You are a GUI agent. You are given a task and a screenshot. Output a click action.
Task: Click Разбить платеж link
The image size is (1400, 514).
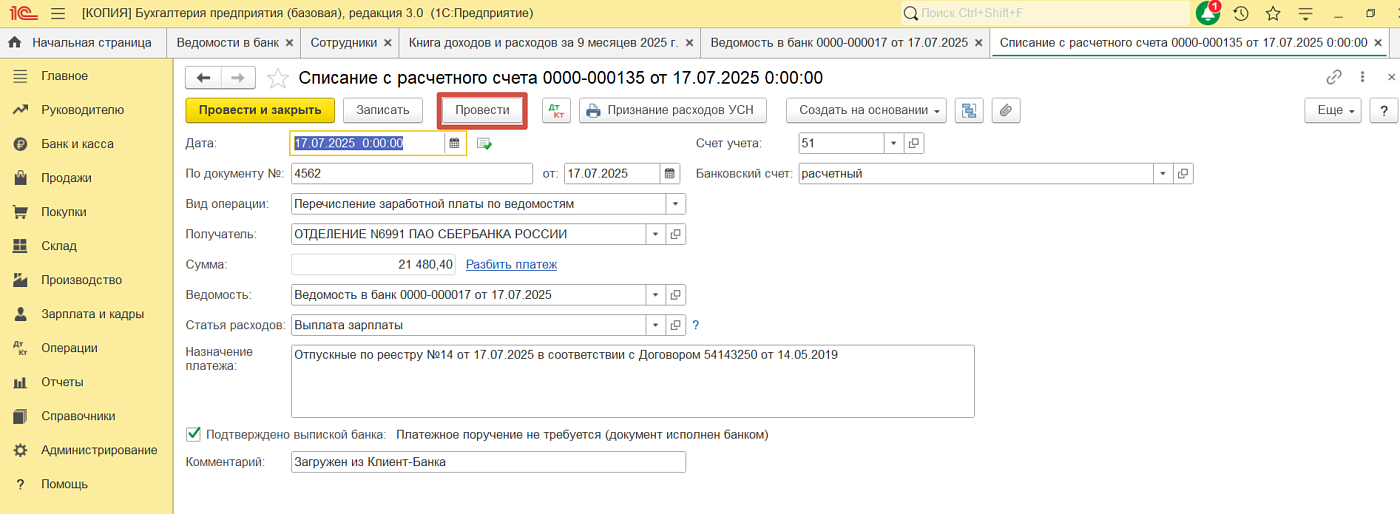click(x=511, y=264)
